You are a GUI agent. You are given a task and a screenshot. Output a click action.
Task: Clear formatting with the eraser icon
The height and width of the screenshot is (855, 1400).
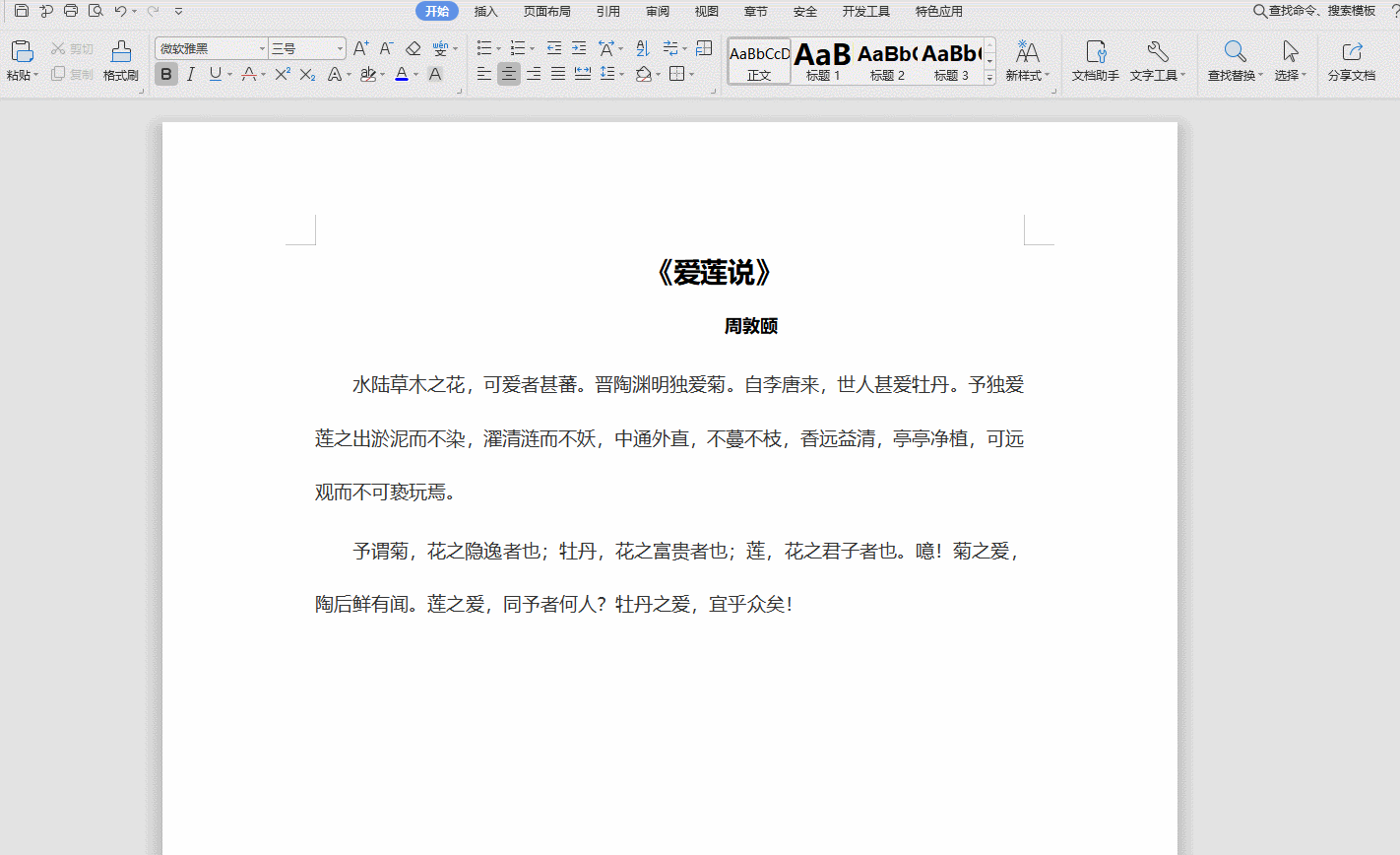(x=414, y=48)
